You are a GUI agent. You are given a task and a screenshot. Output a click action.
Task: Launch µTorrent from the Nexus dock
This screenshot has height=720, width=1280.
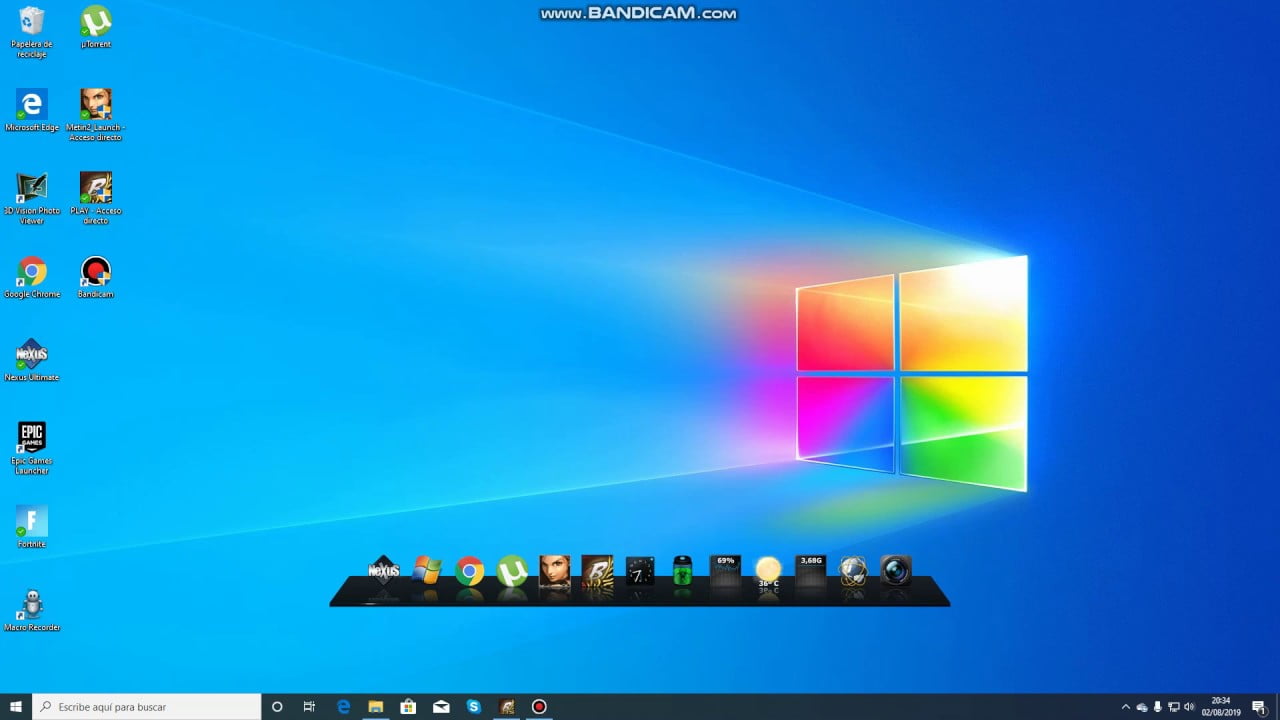[512, 571]
